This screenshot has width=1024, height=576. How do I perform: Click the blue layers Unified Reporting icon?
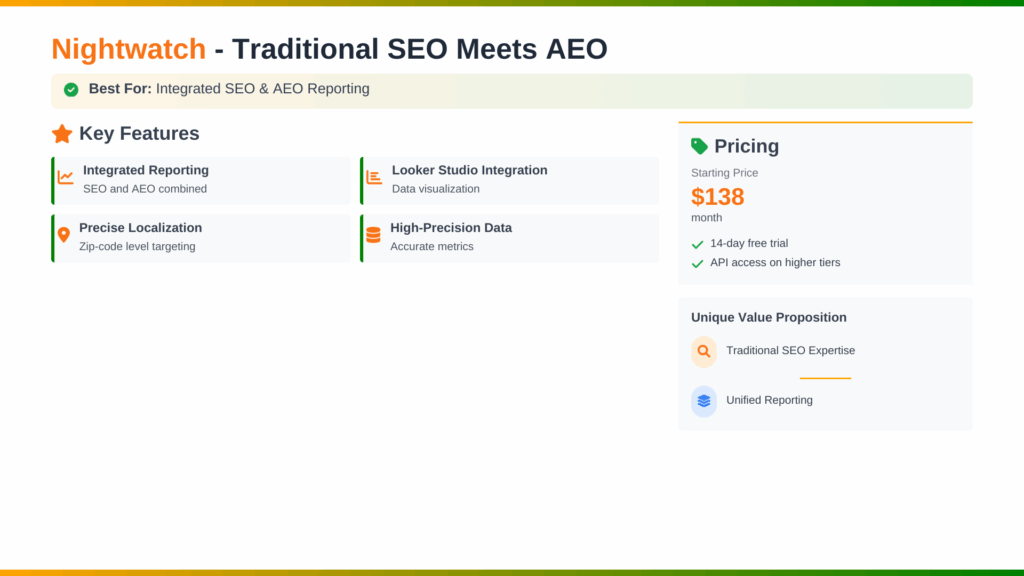pos(704,401)
